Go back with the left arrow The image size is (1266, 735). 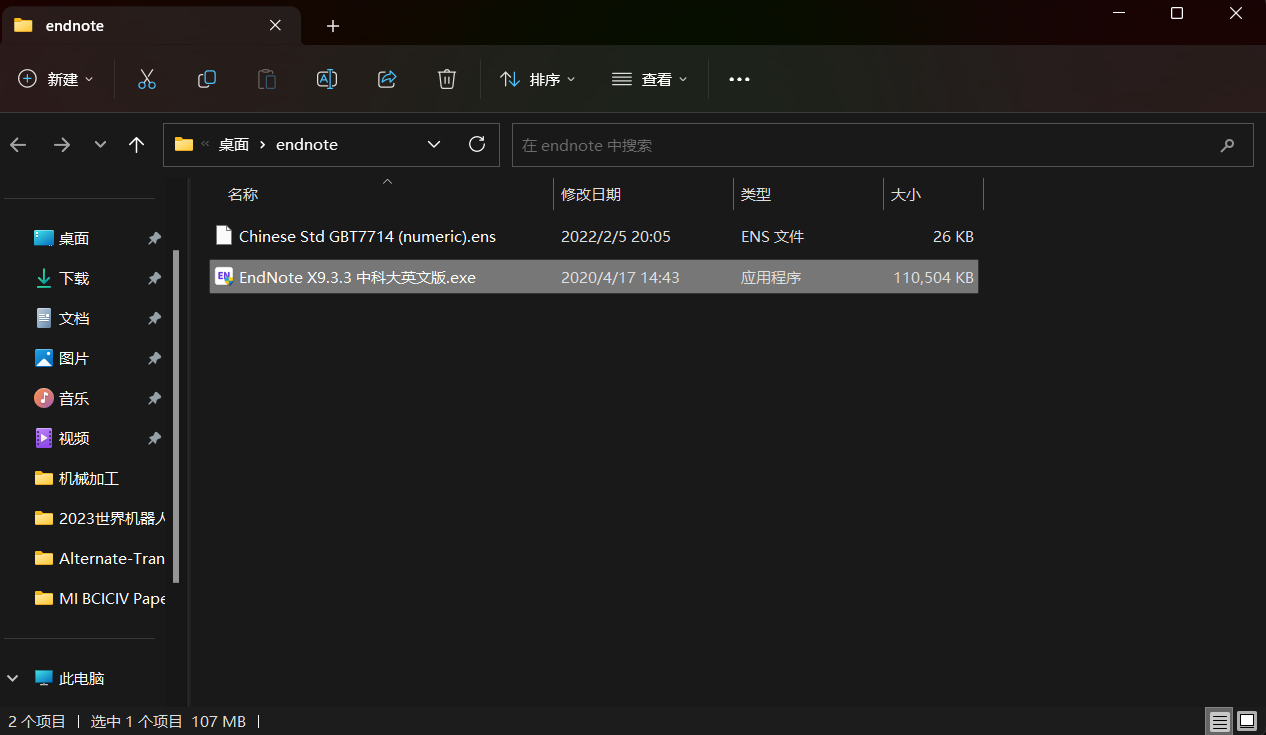tap(18, 145)
